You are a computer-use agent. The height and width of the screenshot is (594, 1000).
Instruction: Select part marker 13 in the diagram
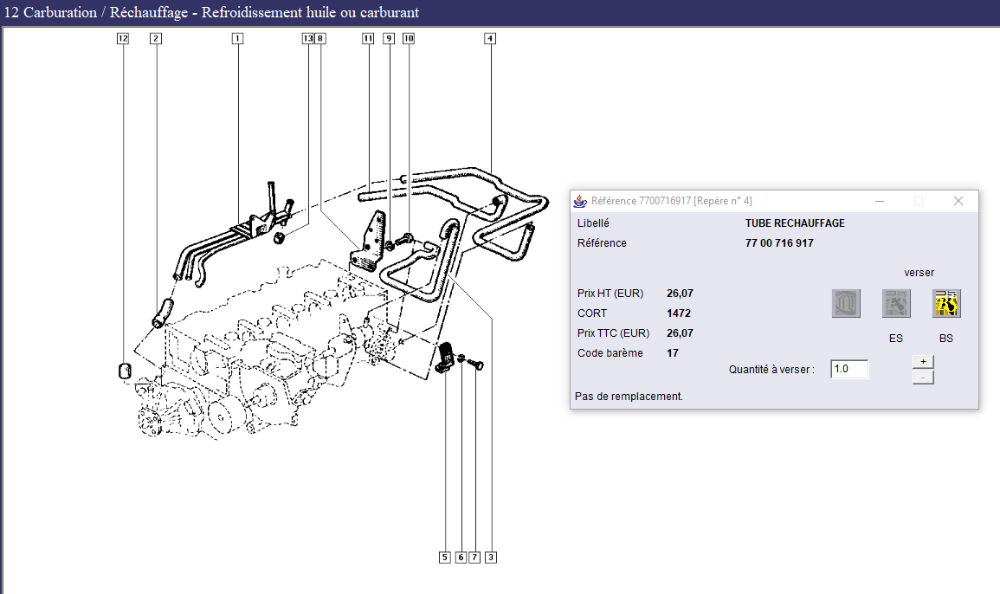pyautogui.click(x=306, y=39)
